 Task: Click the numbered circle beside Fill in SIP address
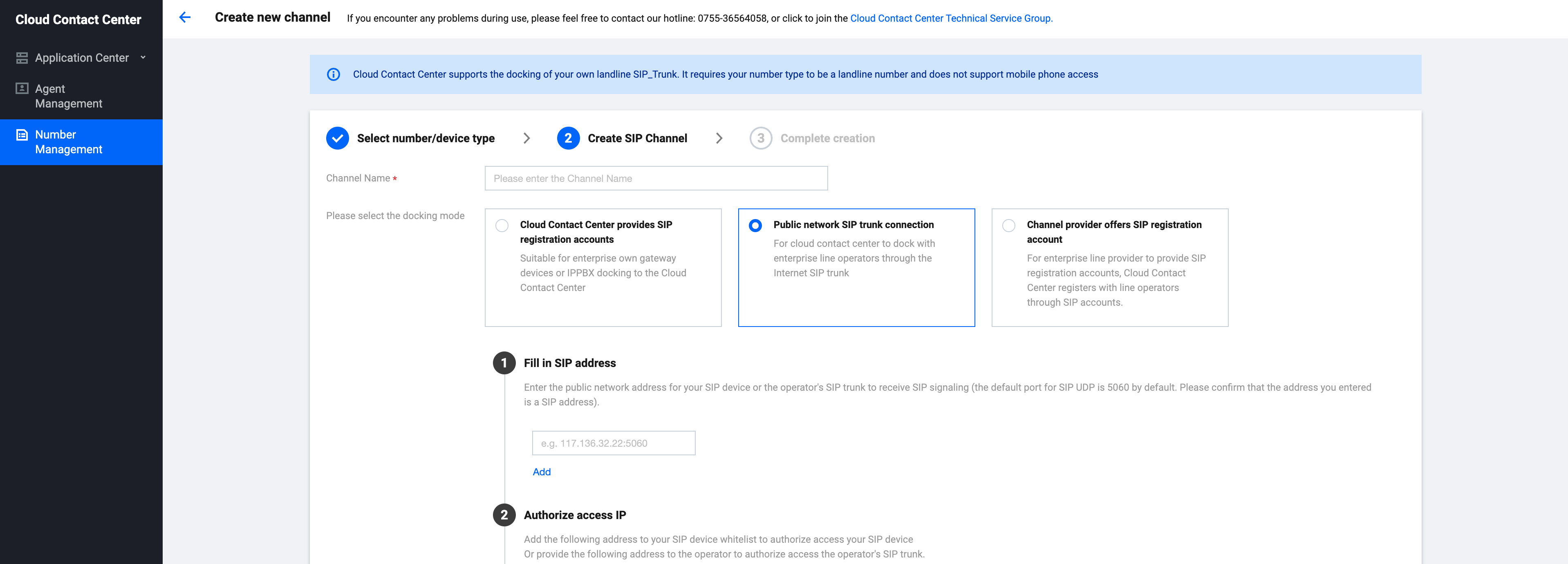504,363
